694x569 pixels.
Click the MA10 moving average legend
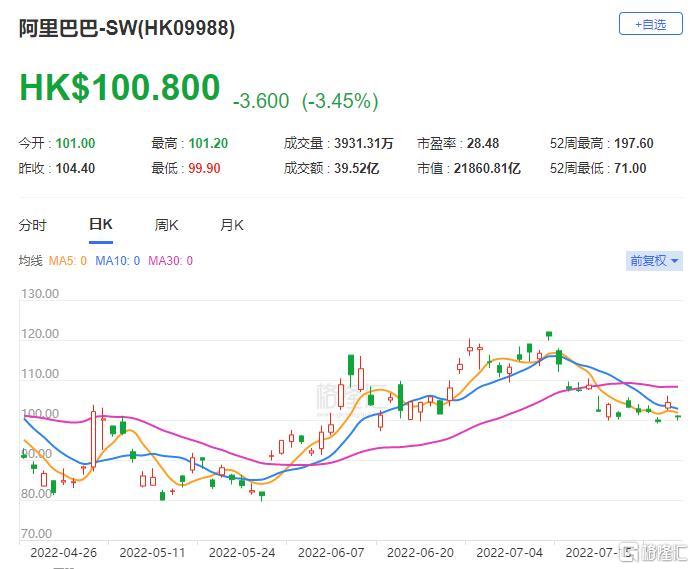coord(118,261)
